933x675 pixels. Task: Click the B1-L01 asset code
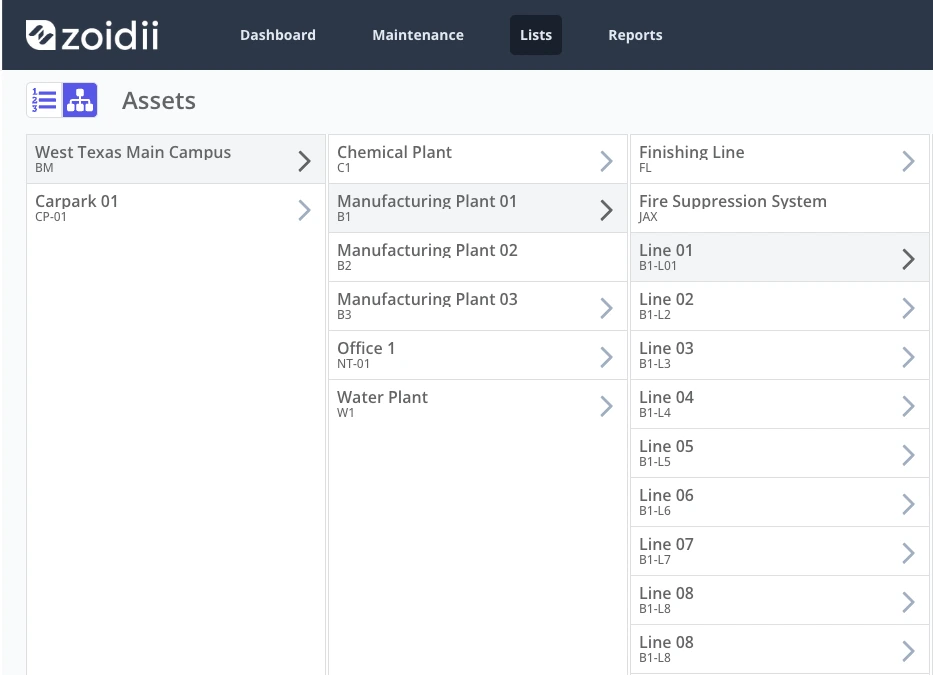pos(658,266)
